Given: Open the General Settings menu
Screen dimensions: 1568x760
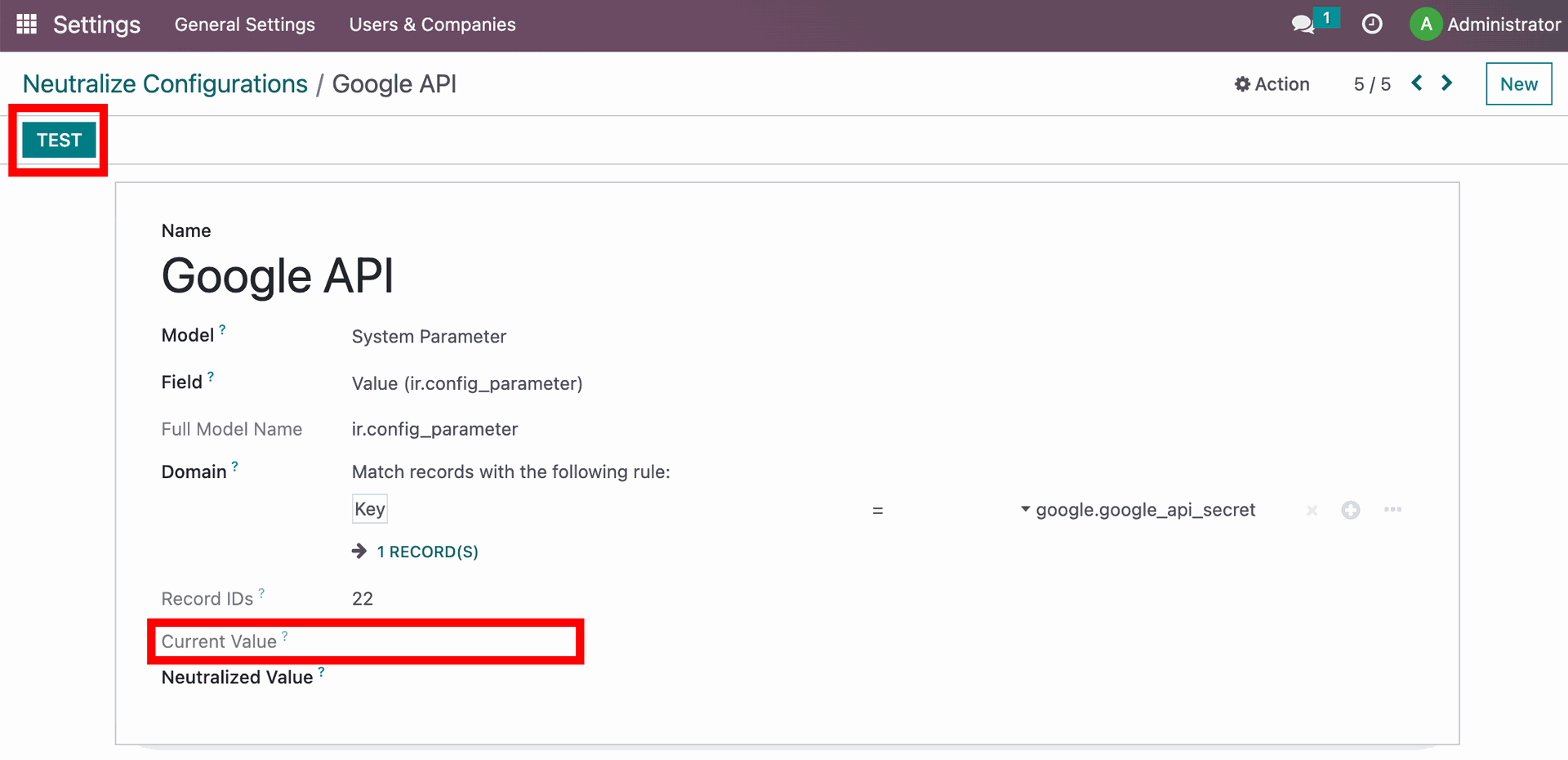Looking at the screenshot, I should (x=245, y=25).
